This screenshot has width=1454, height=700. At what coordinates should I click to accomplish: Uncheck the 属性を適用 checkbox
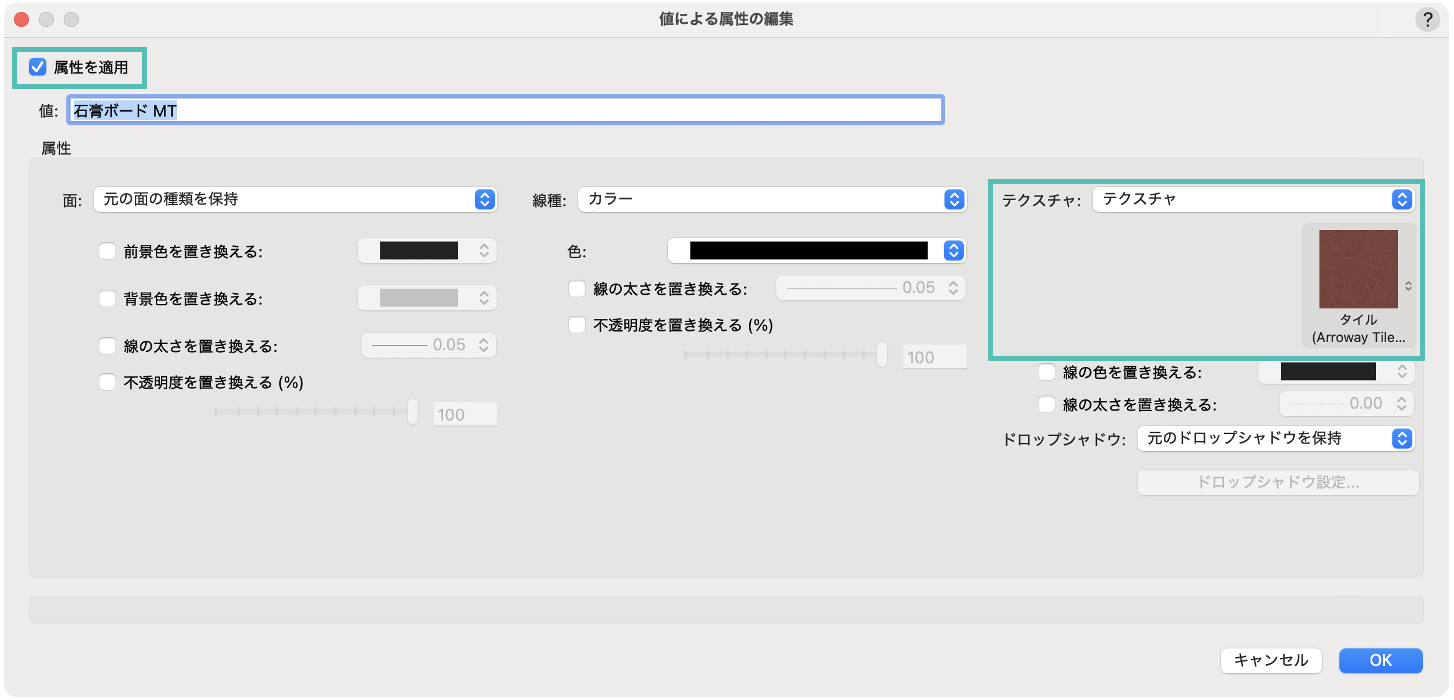coord(39,68)
